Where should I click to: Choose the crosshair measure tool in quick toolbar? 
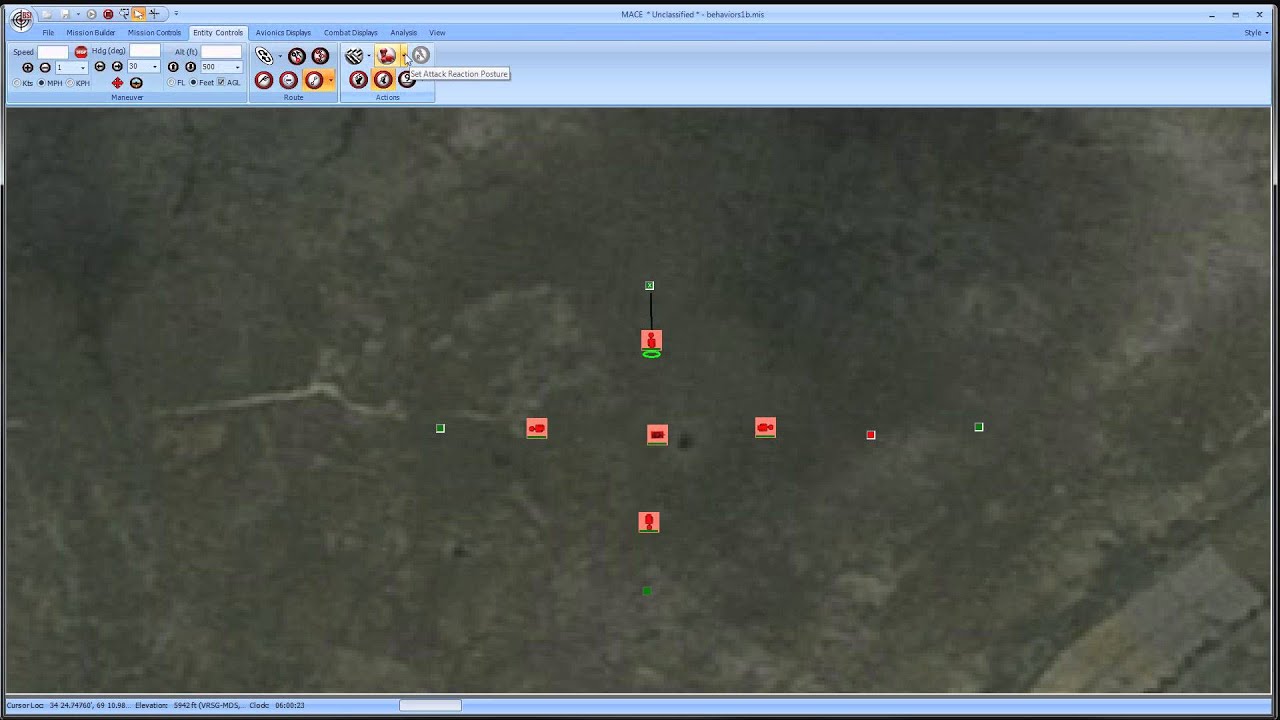[154, 14]
